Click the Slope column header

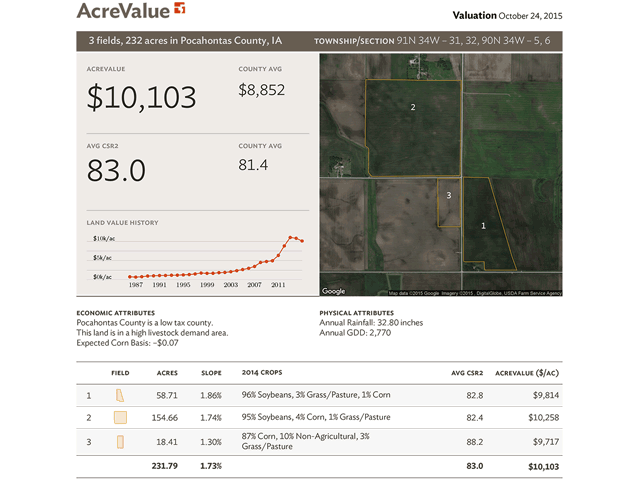(x=211, y=373)
